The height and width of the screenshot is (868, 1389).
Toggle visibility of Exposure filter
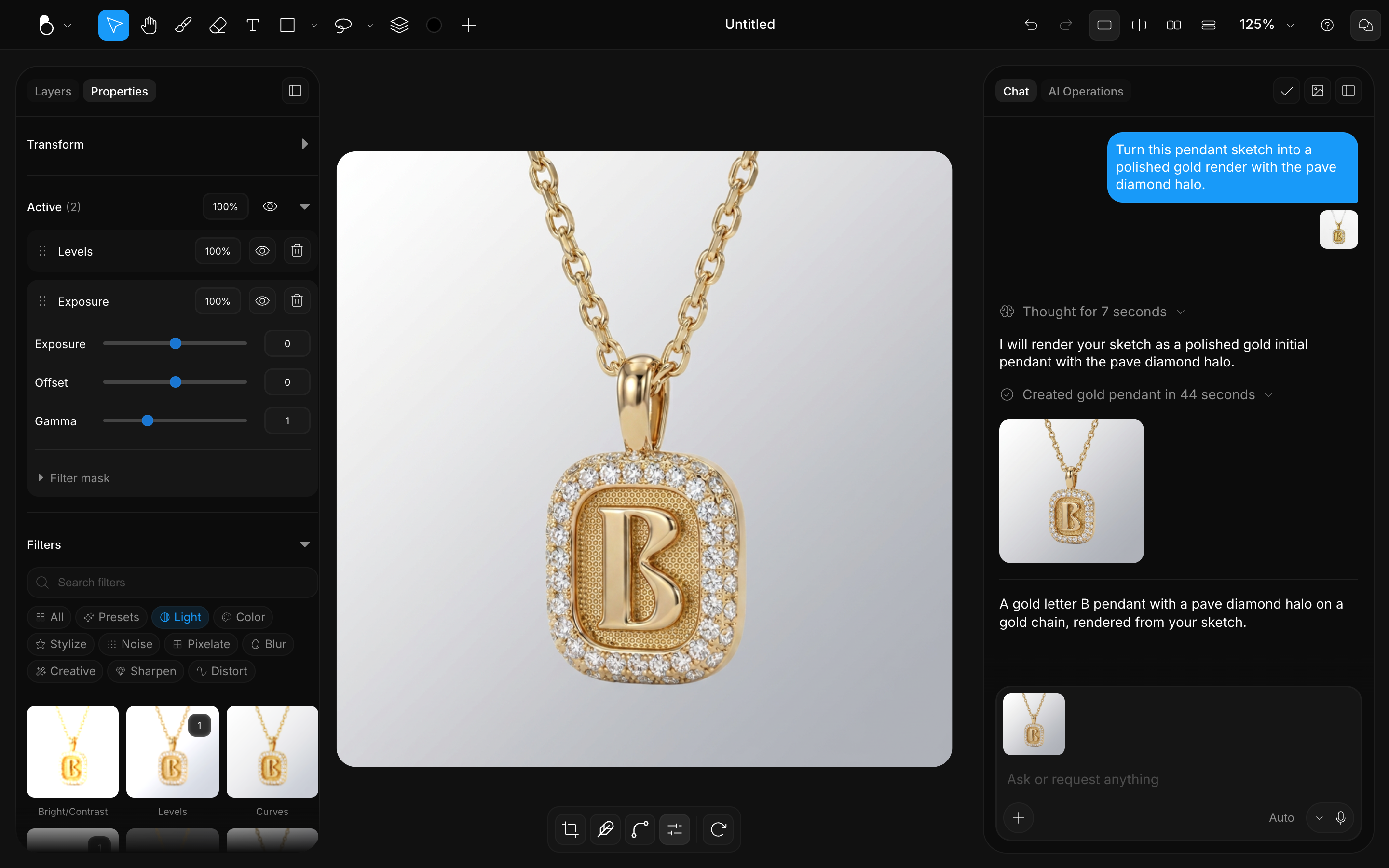(262, 301)
